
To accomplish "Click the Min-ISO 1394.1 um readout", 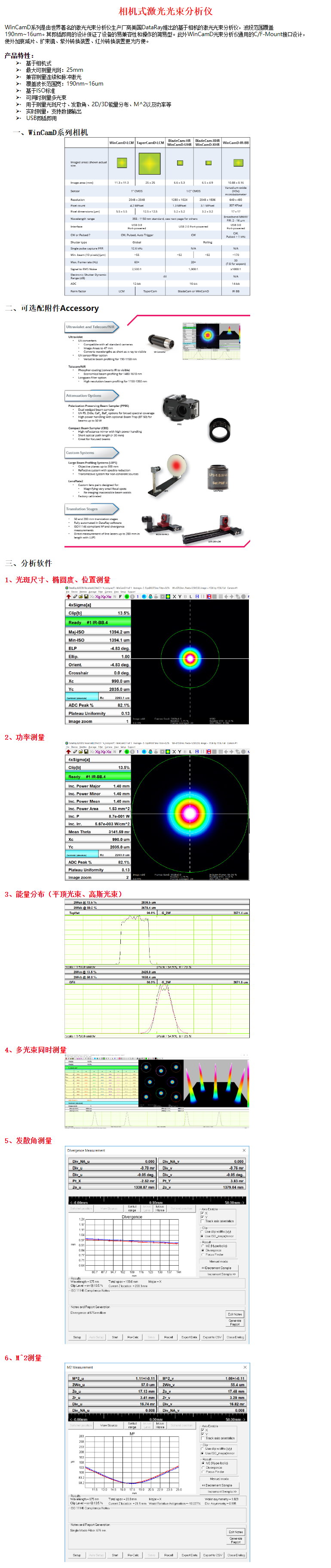I will (98, 640).
